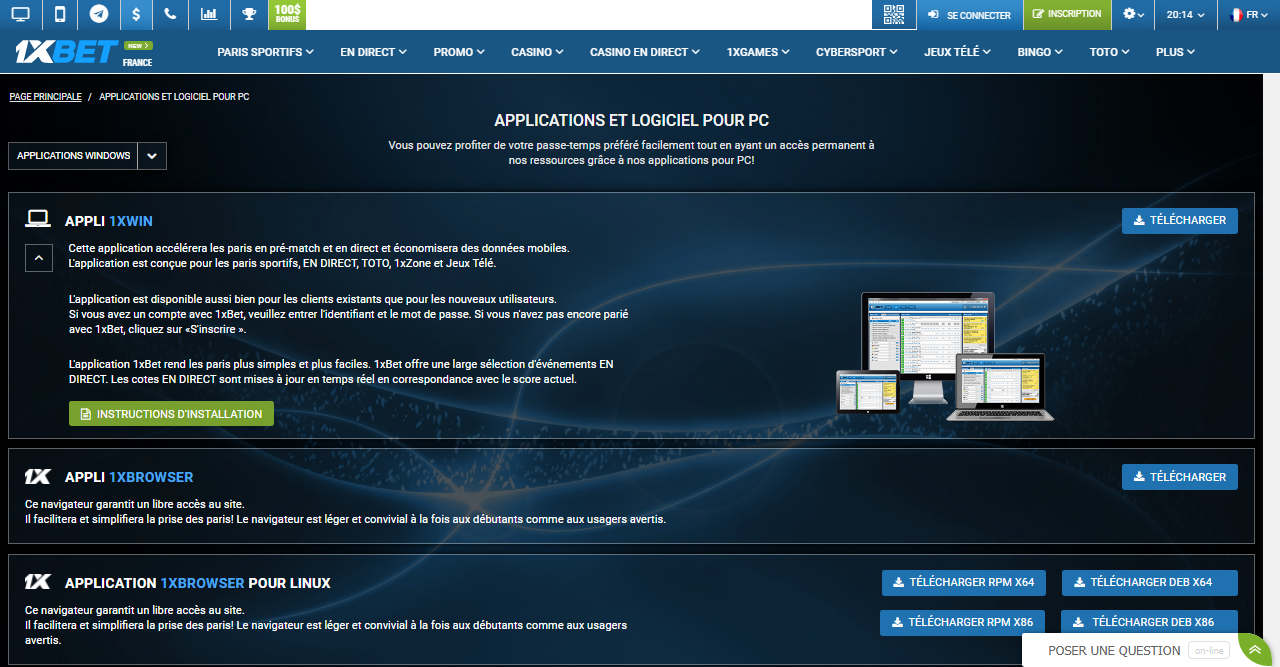This screenshot has height=667, width=1280.
Task: Go to Page Principale breadcrumb link
Action: click(45, 97)
